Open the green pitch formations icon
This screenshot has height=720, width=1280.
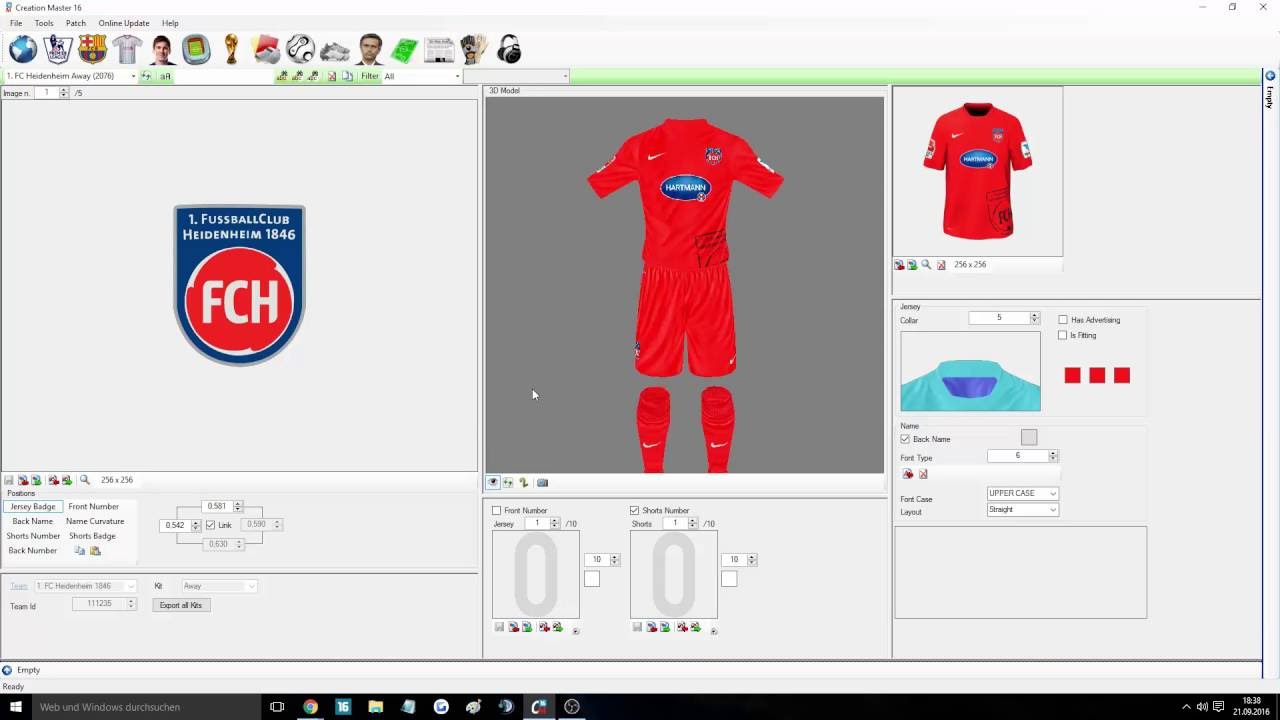point(404,49)
